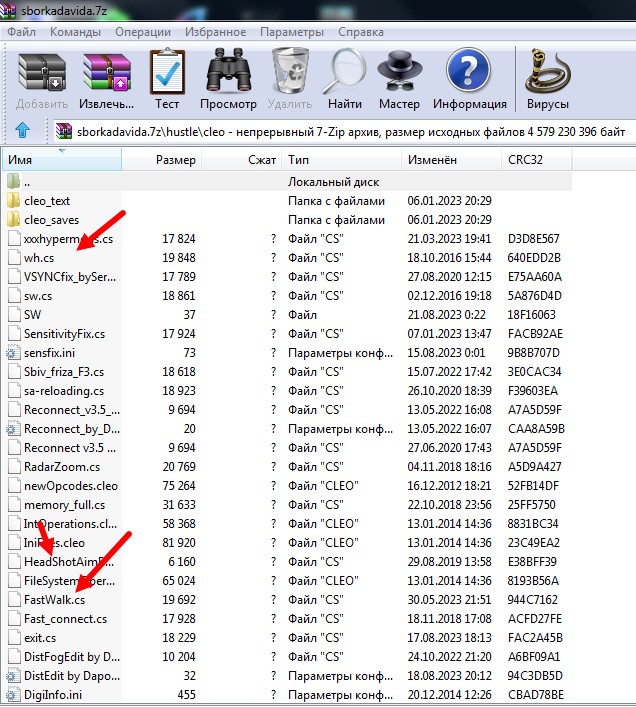The height and width of the screenshot is (707, 636).
Task: Open the View (Просмотр) binoculars icon
Action: (228, 74)
